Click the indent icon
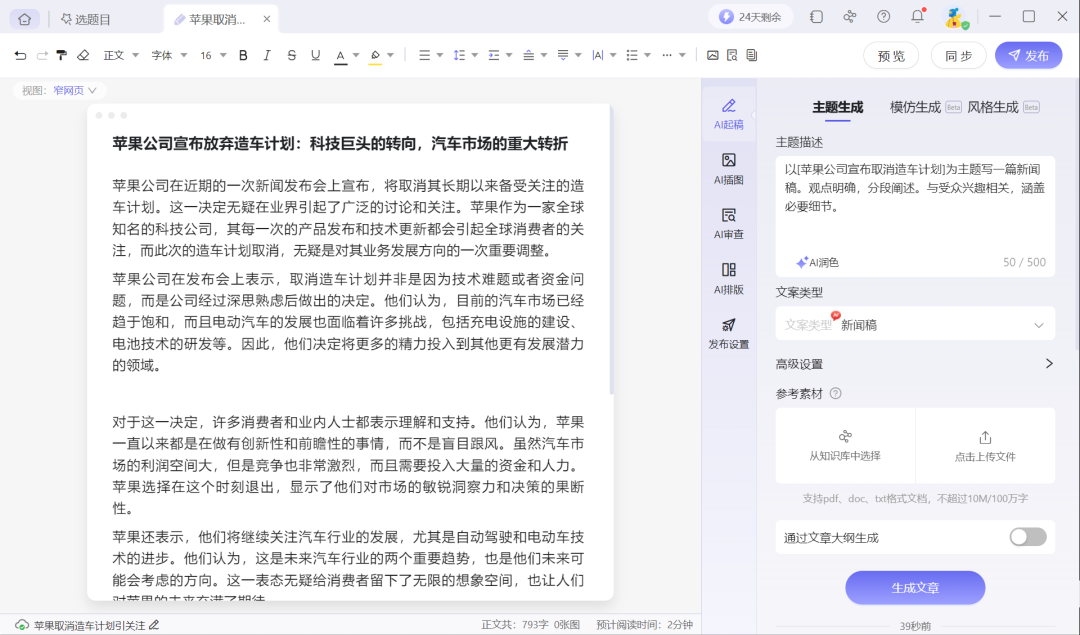The image size is (1080, 635). (493, 55)
